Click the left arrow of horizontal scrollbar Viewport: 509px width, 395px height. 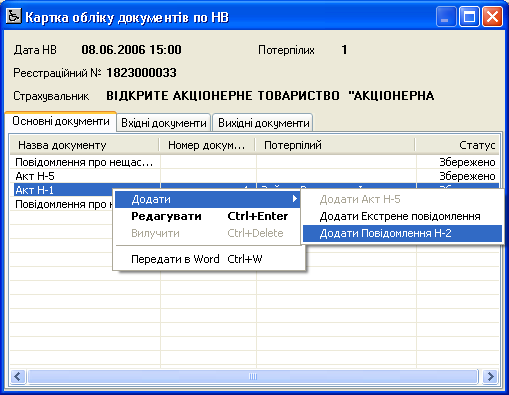tap(18, 377)
